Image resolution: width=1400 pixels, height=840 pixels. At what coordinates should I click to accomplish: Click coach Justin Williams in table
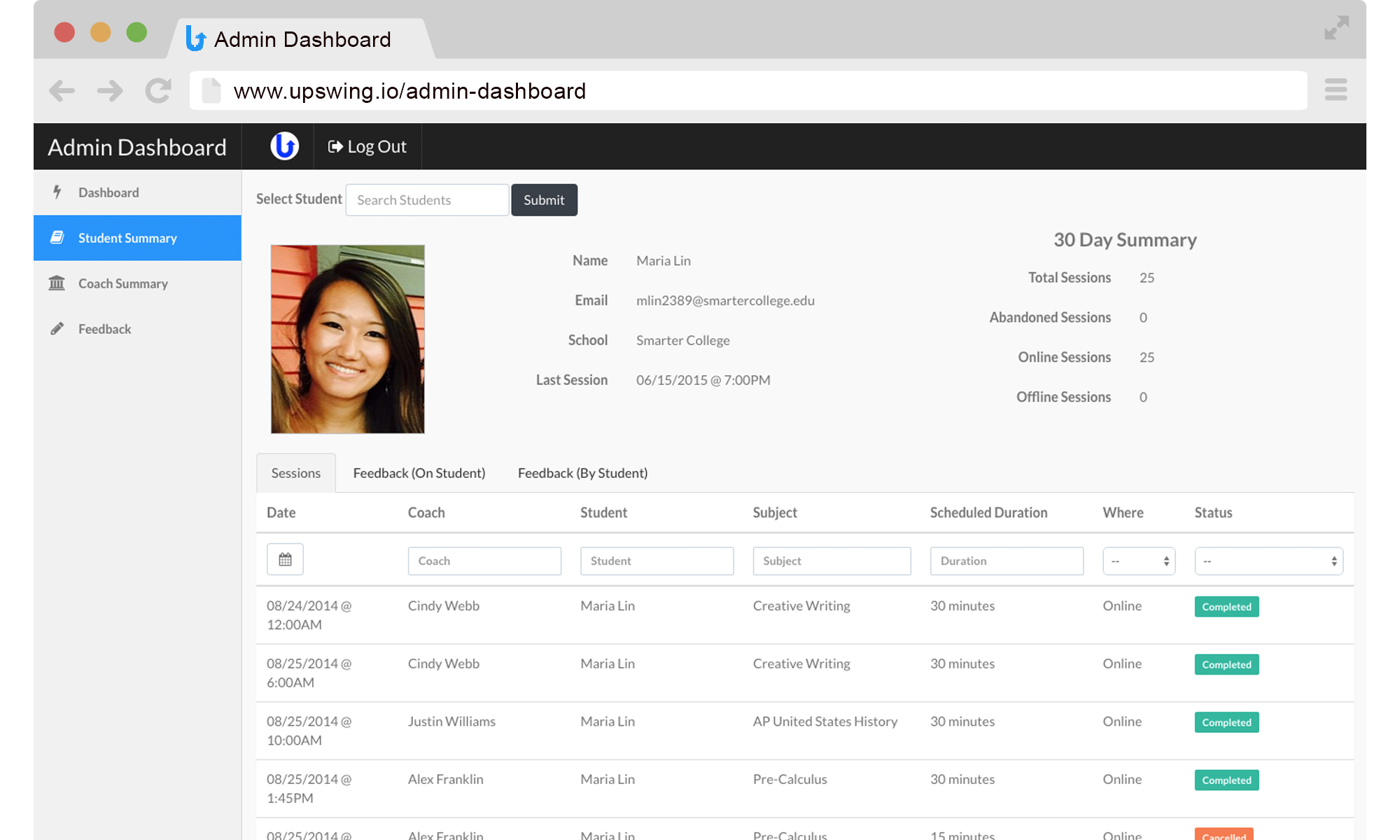click(x=451, y=721)
